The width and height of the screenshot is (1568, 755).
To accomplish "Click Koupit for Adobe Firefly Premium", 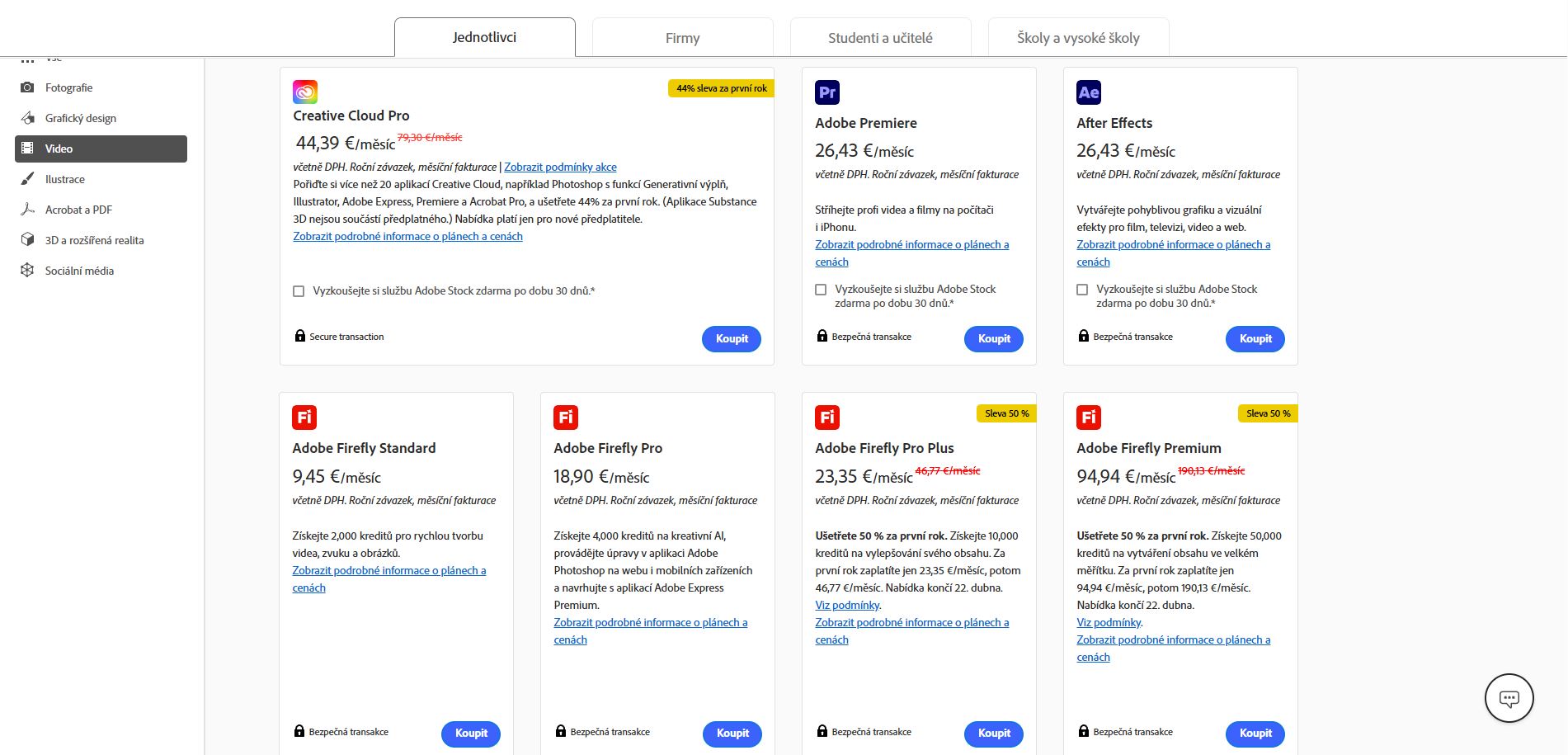I will (1255, 734).
